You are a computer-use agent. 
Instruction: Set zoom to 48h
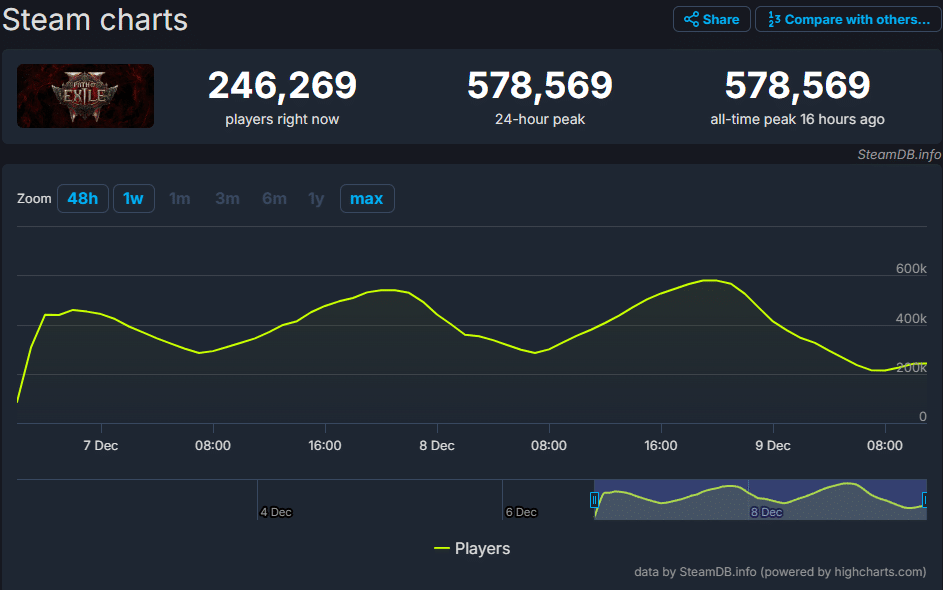coord(82,198)
